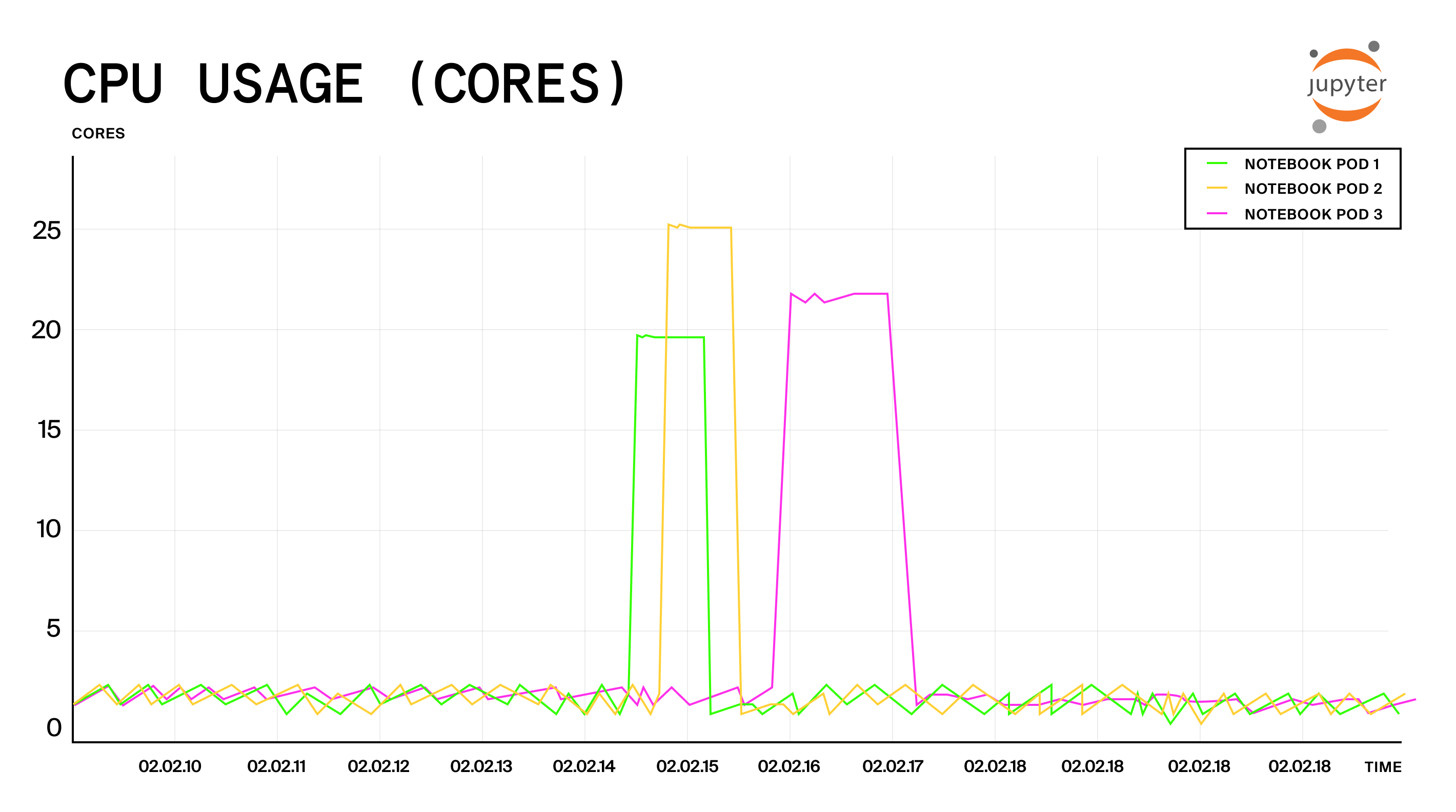
Task: Click magenta Notebook Pod 3 legend swatch
Action: pos(1217,214)
